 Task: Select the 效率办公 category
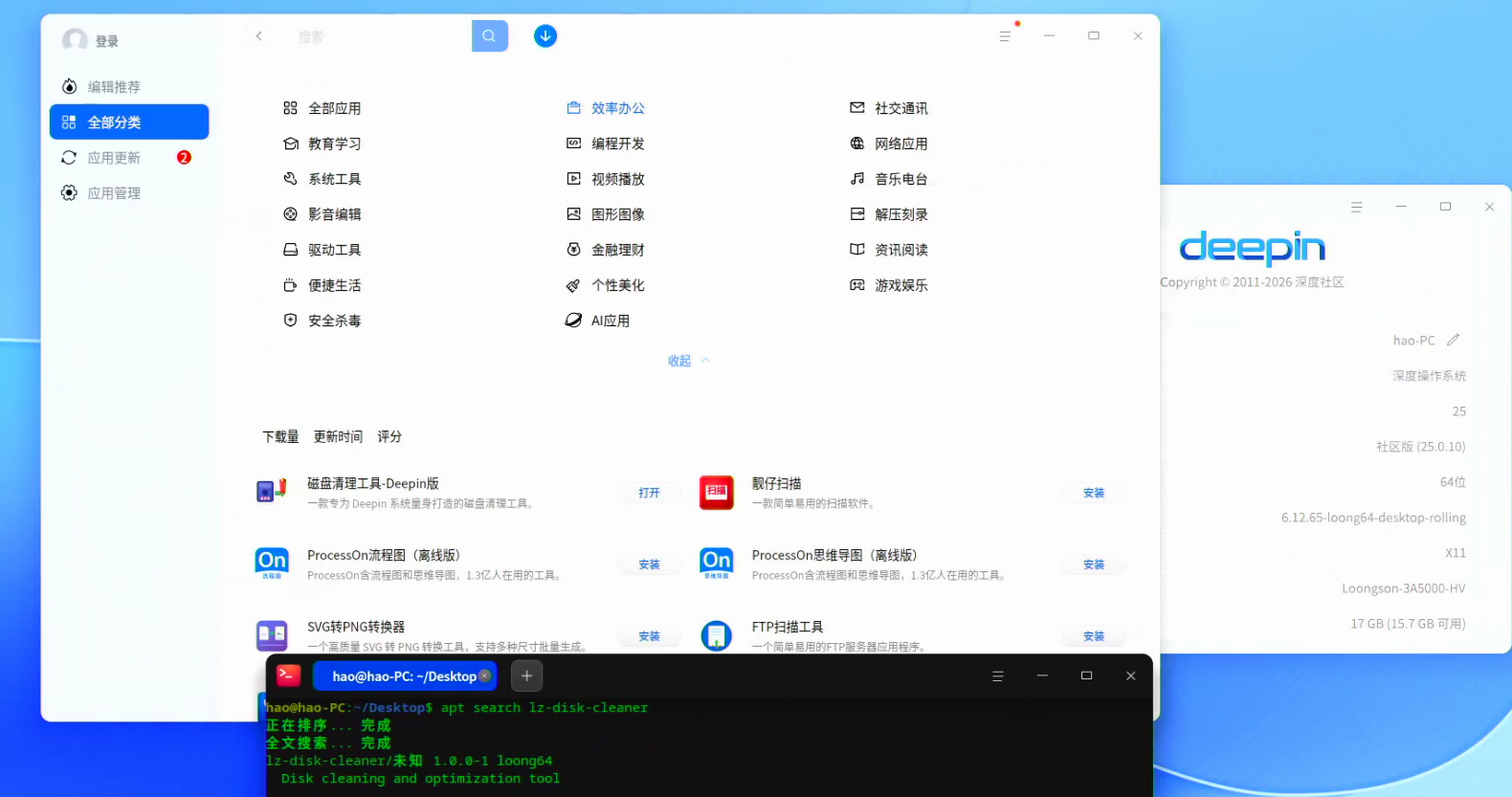(606, 108)
